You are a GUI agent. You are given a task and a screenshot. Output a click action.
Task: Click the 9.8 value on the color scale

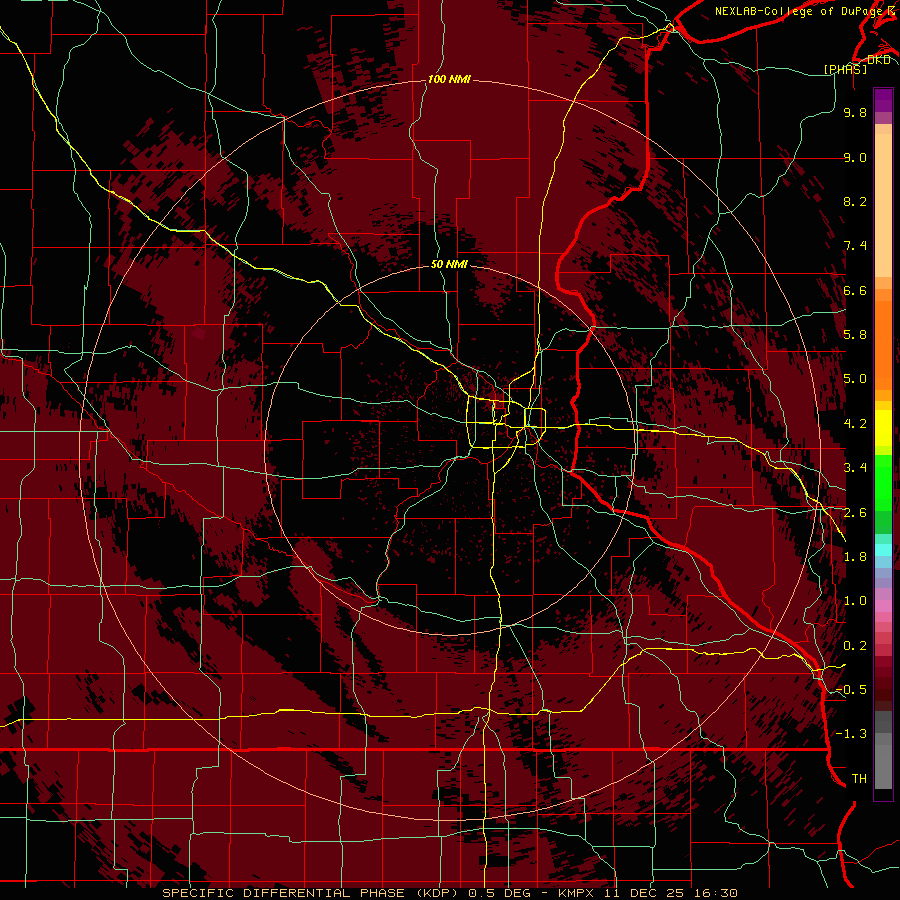pyautogui.click(x=855, y=112)
